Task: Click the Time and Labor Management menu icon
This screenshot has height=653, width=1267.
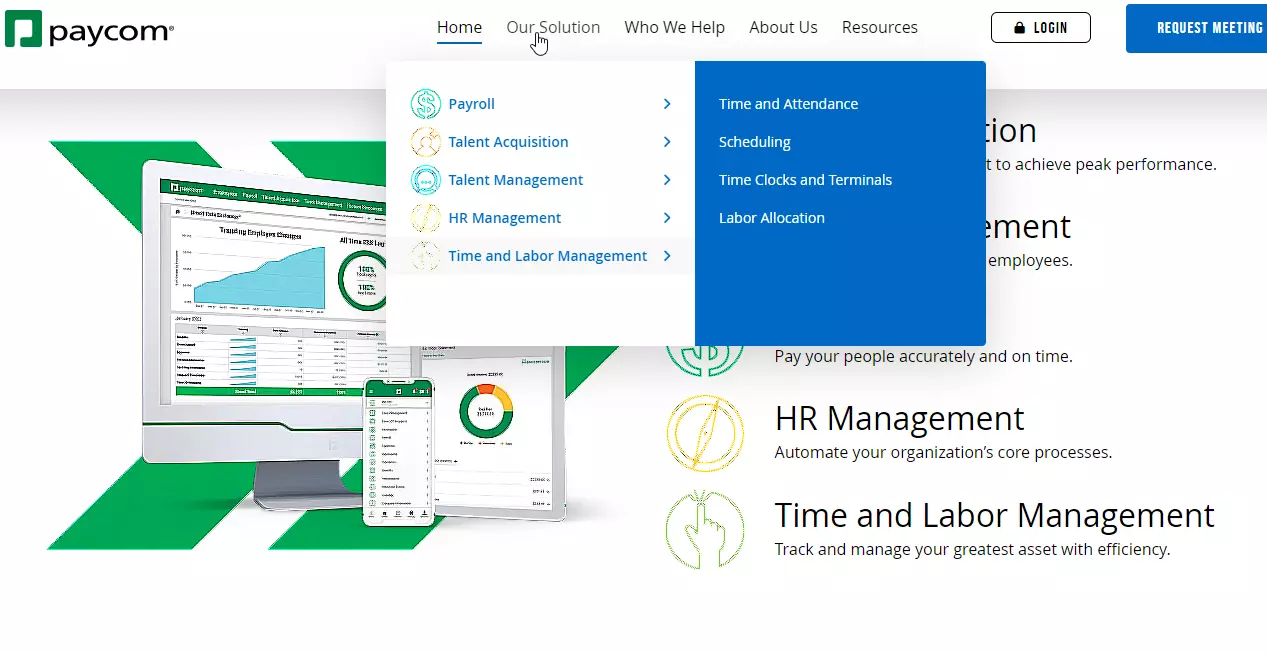Action: [425, 256]
